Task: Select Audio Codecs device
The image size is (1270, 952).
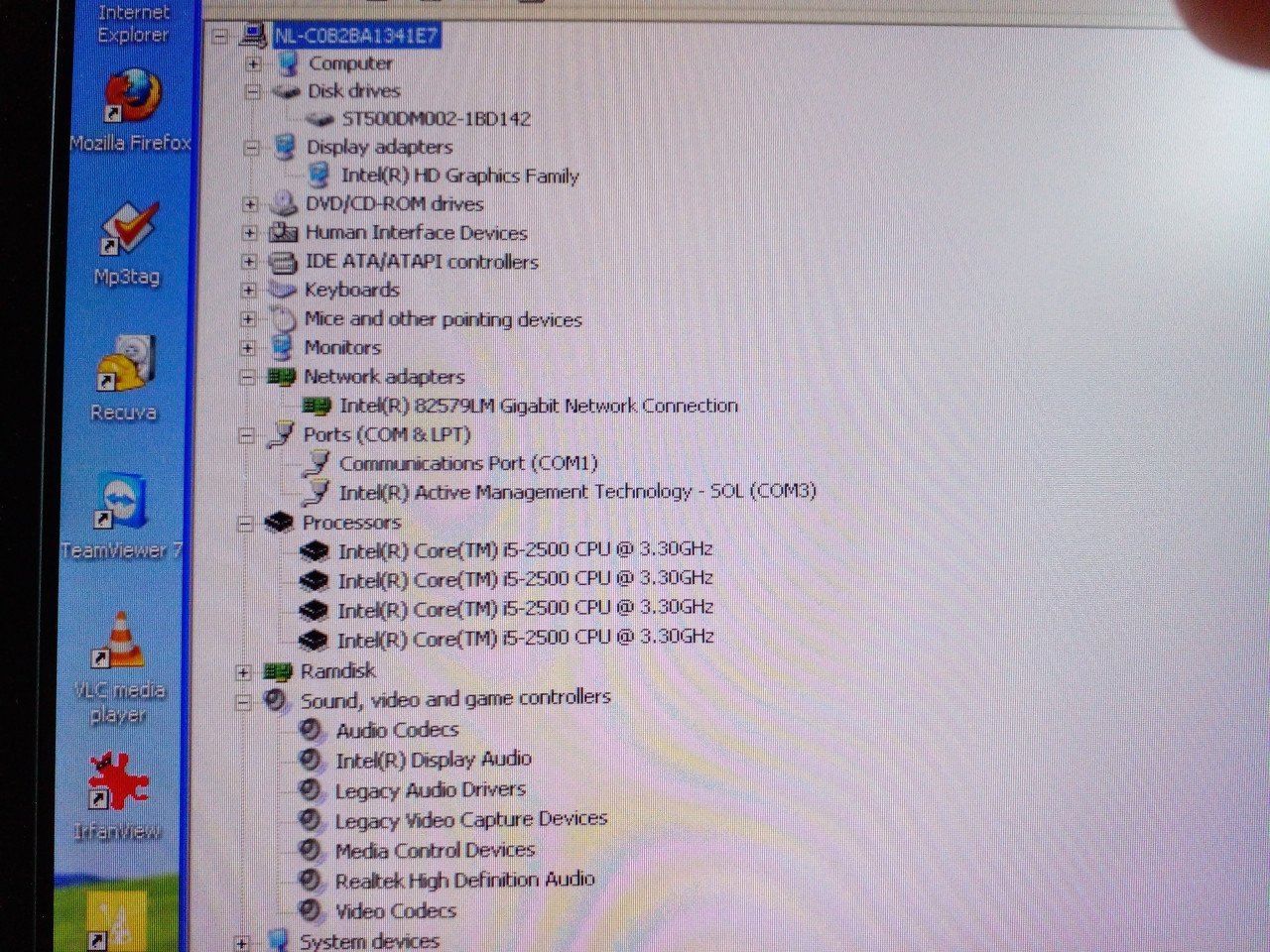Action: pyautogui.click(x=397, y=730)
